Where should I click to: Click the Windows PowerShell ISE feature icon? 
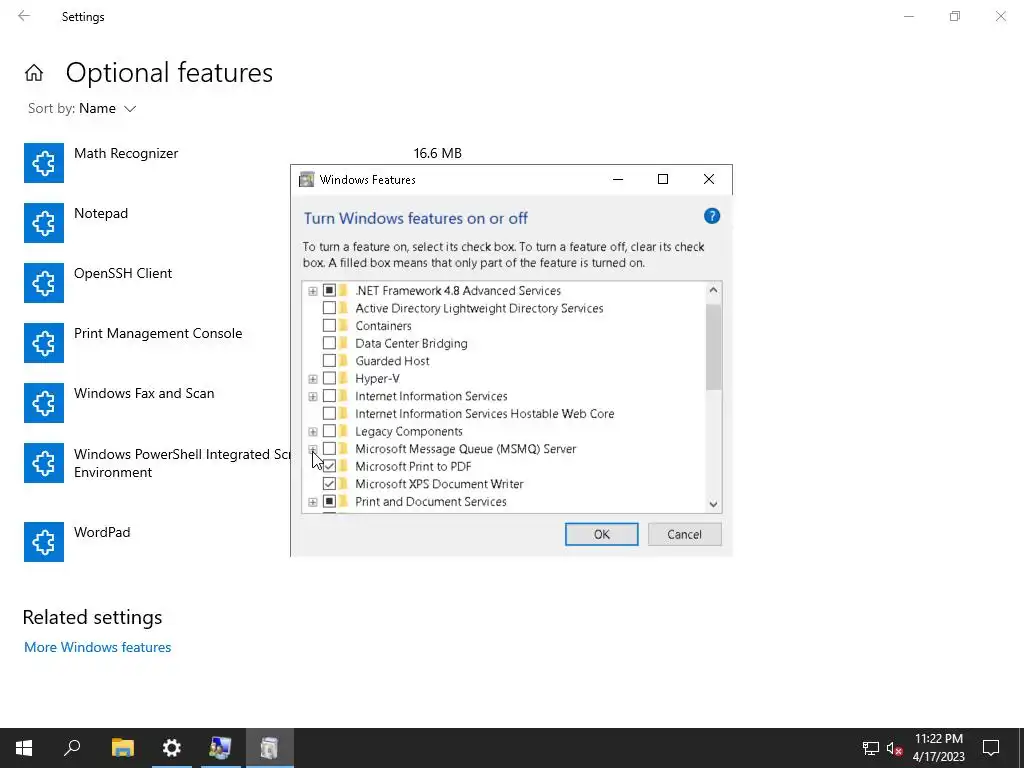44,463
